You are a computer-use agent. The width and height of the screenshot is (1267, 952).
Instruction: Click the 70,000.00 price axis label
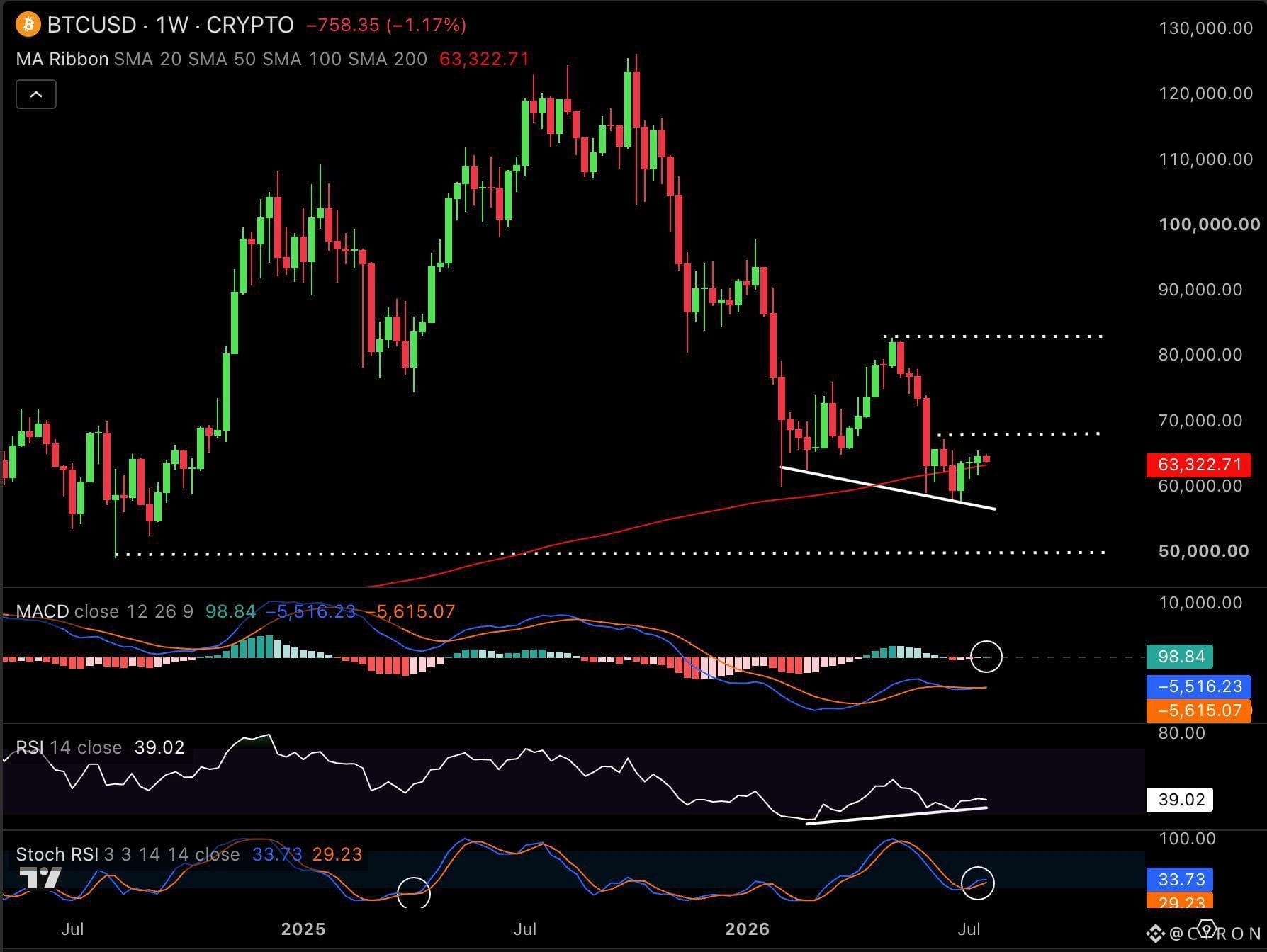point(1201,421)
